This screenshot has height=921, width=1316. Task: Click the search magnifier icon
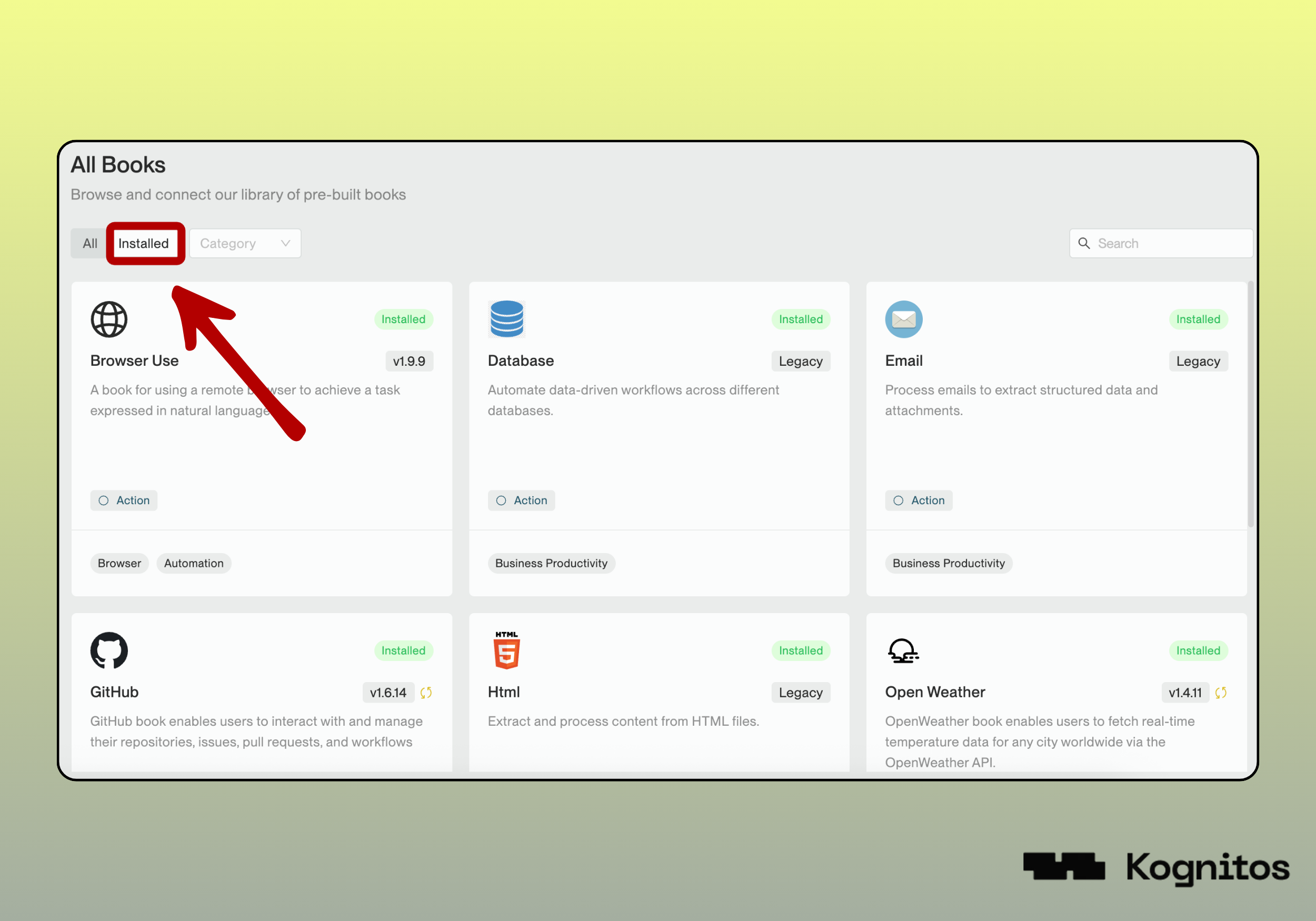coord(1084,243)
